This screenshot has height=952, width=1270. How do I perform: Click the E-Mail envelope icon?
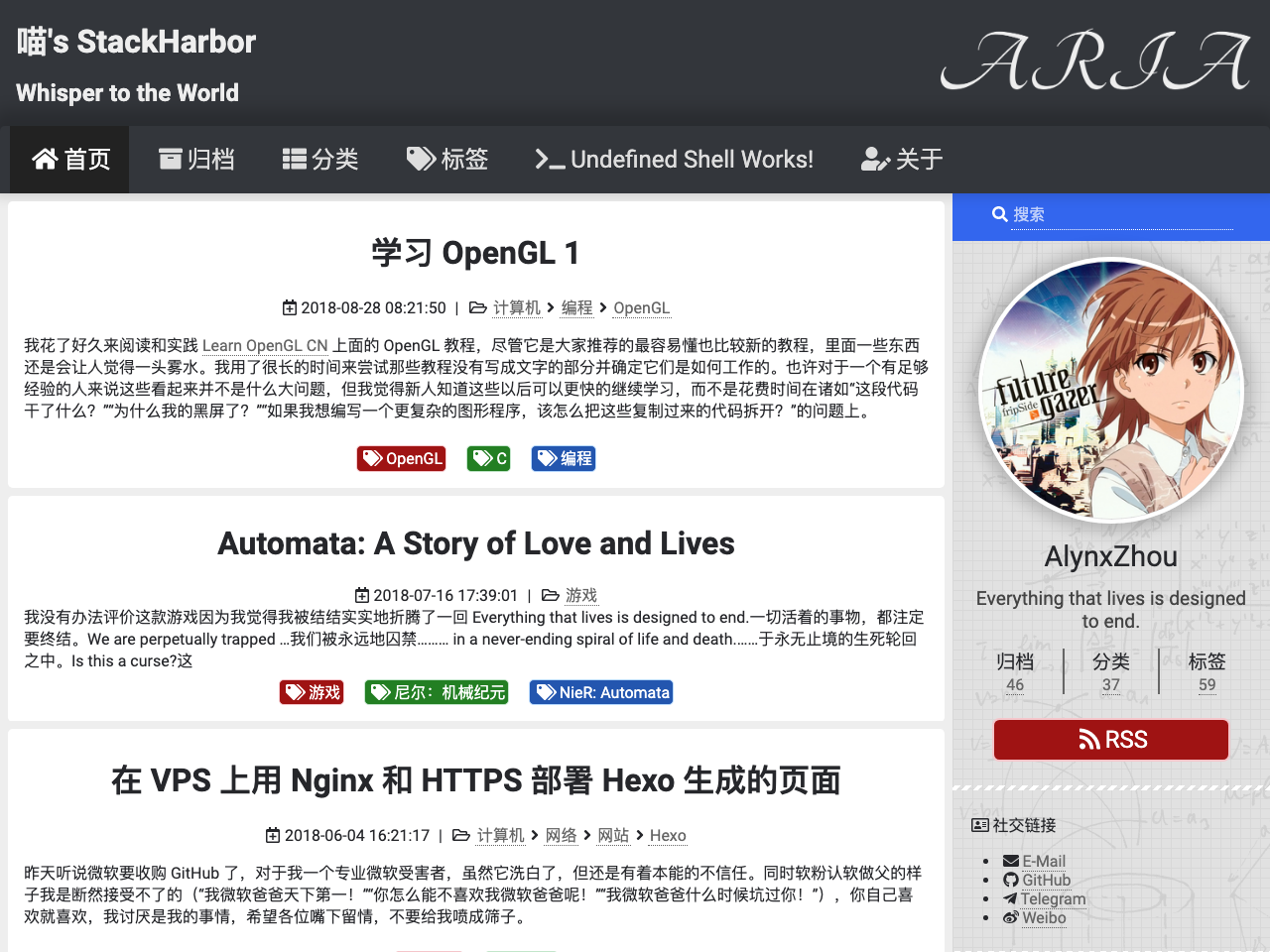click(x=1011, y=861)
